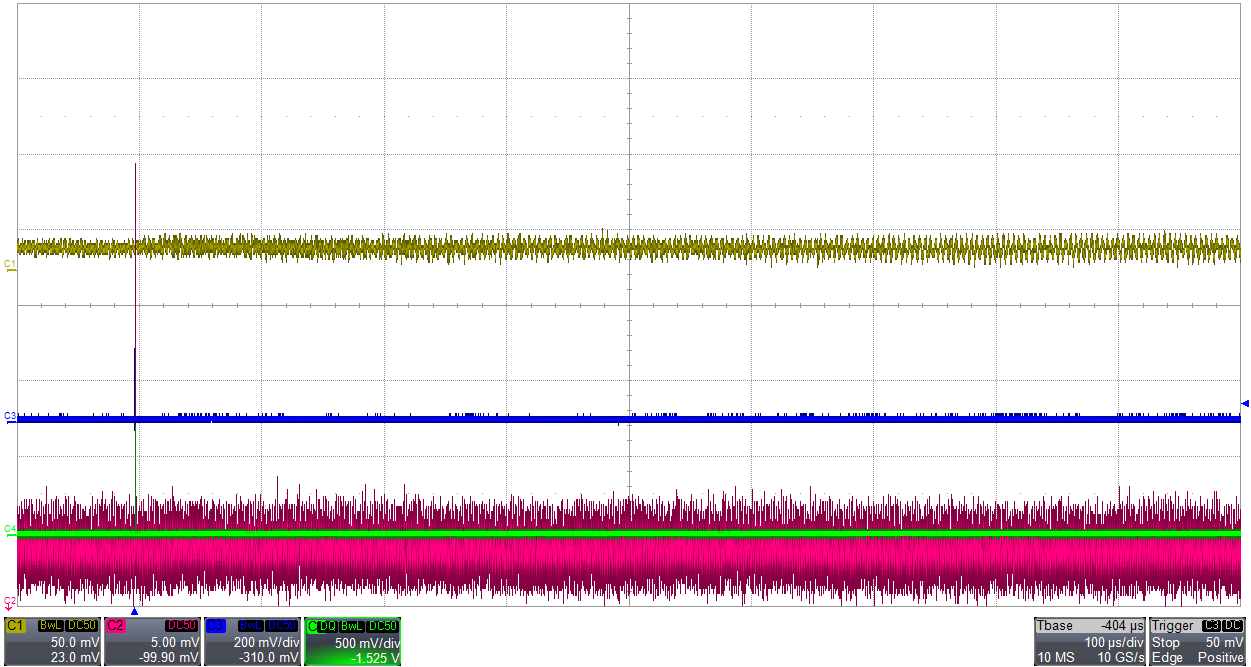Click the C2 offset value -99.90 mV
This screenshot has width=1251, height=667.
pos(169,657)
